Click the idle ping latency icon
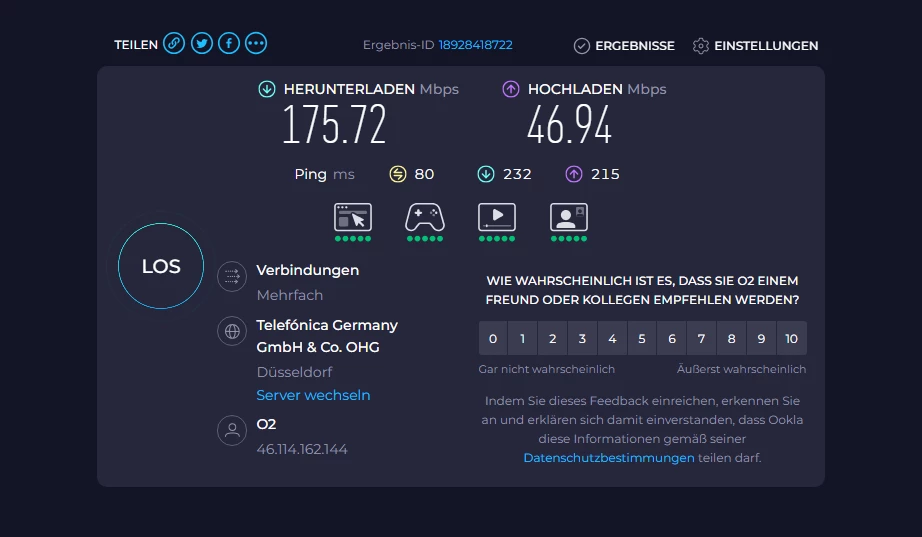The width and height of the screenshot is (922, 537). click(x=398, y=174)
